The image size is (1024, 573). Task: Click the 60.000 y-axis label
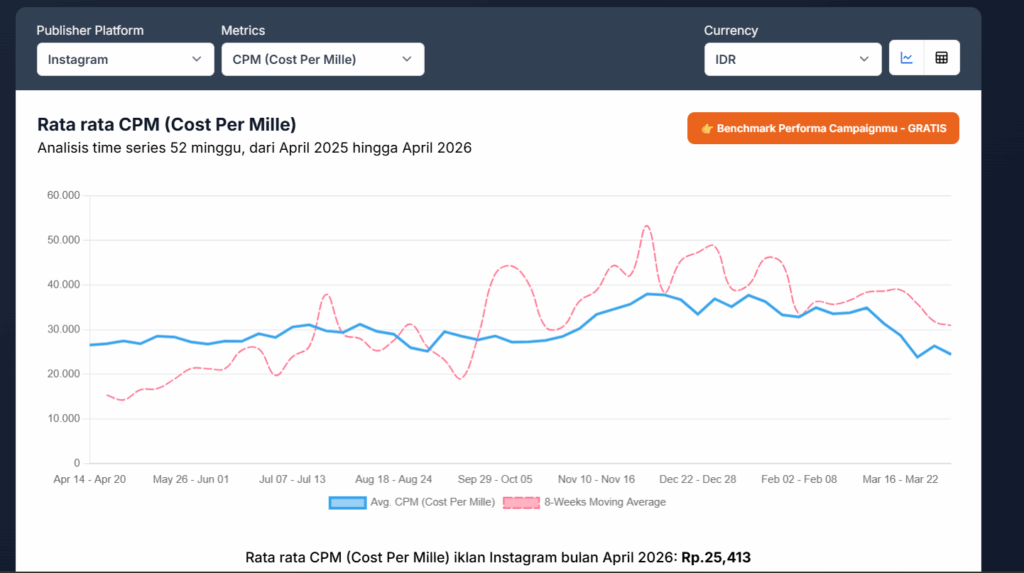(x=63, y=195)
